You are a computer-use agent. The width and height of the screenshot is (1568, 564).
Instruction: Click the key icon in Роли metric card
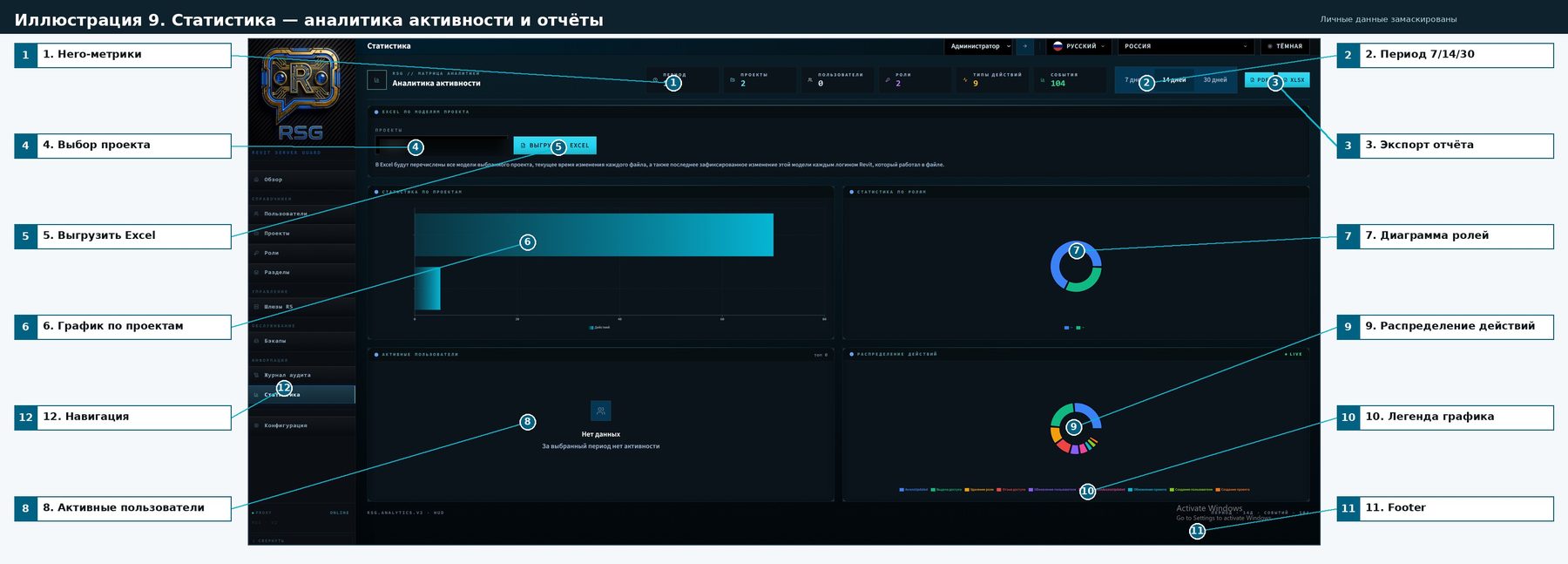888,80
